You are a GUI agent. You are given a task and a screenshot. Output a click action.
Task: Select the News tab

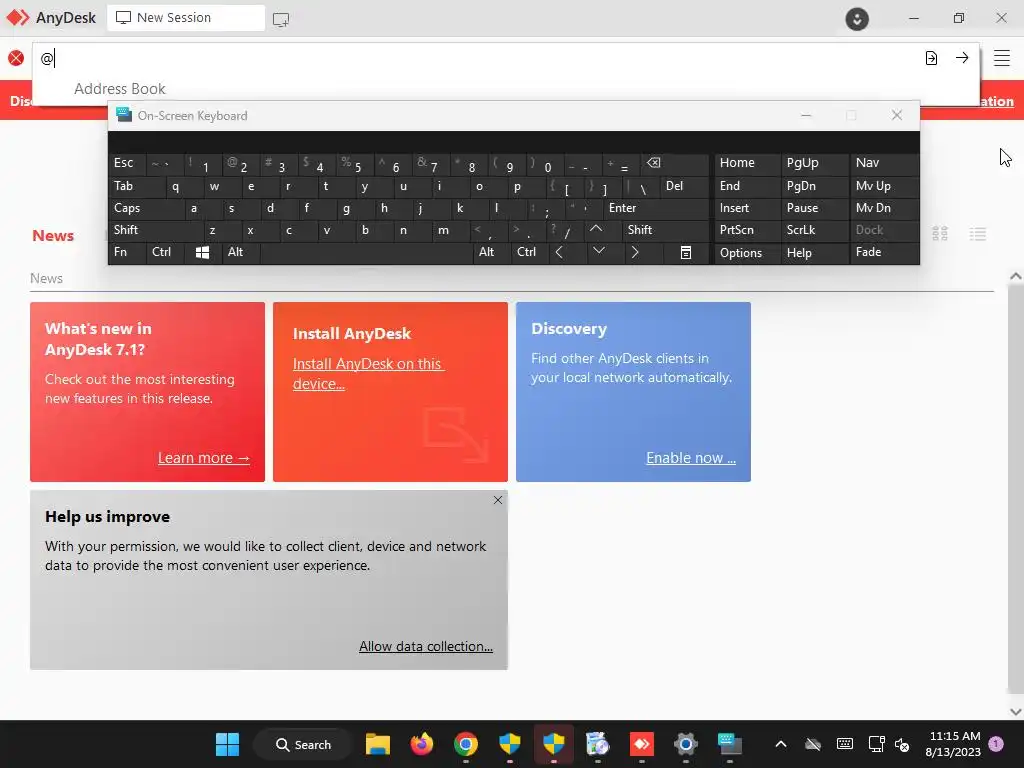click(x=53, y=236)
